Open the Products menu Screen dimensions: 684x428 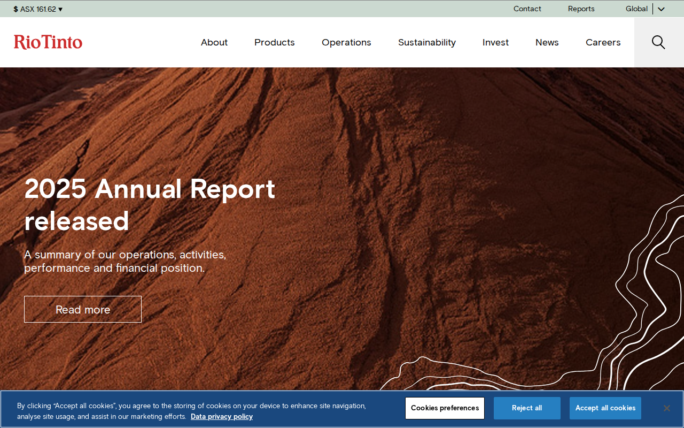point(274,42)
